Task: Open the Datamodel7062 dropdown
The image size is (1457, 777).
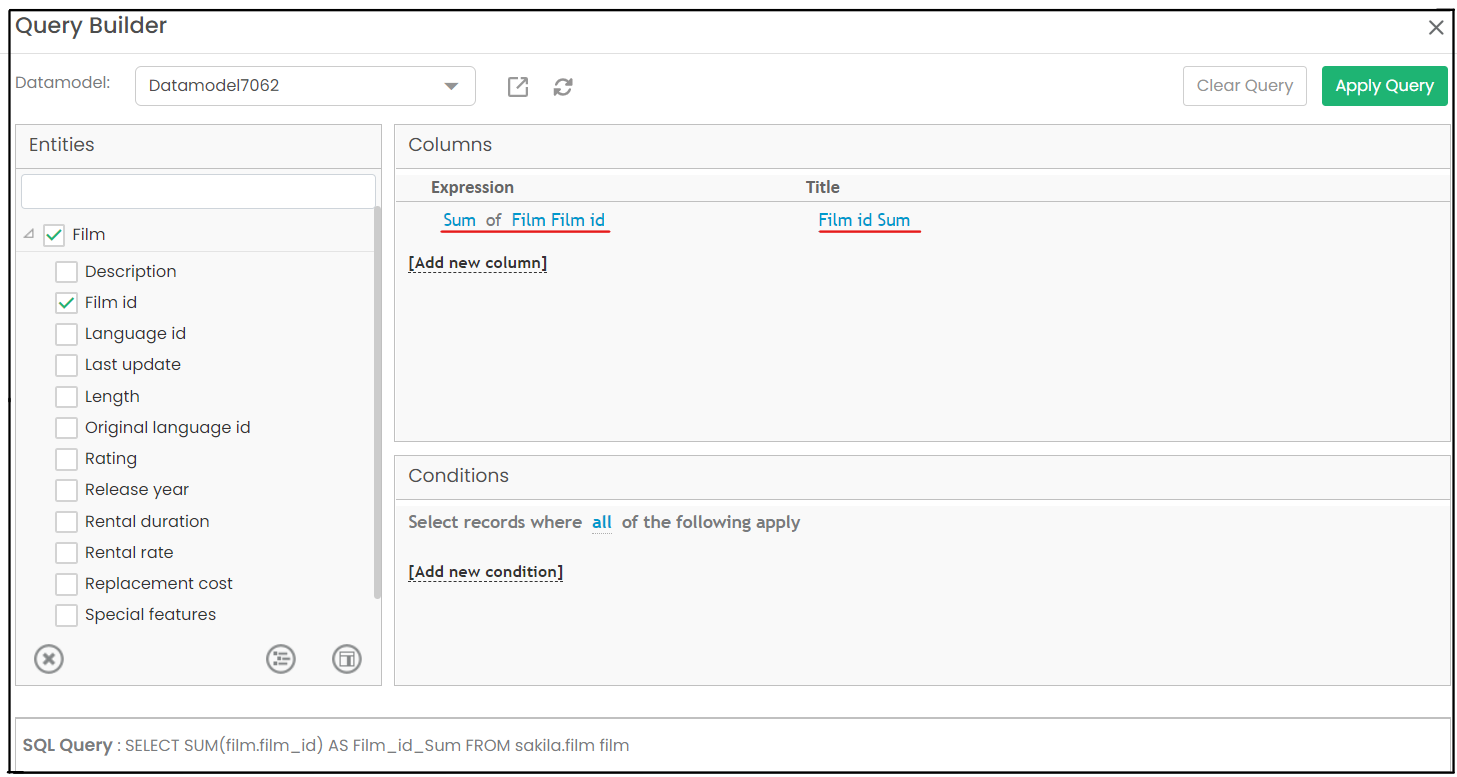Action: click(x=305, y=86)
